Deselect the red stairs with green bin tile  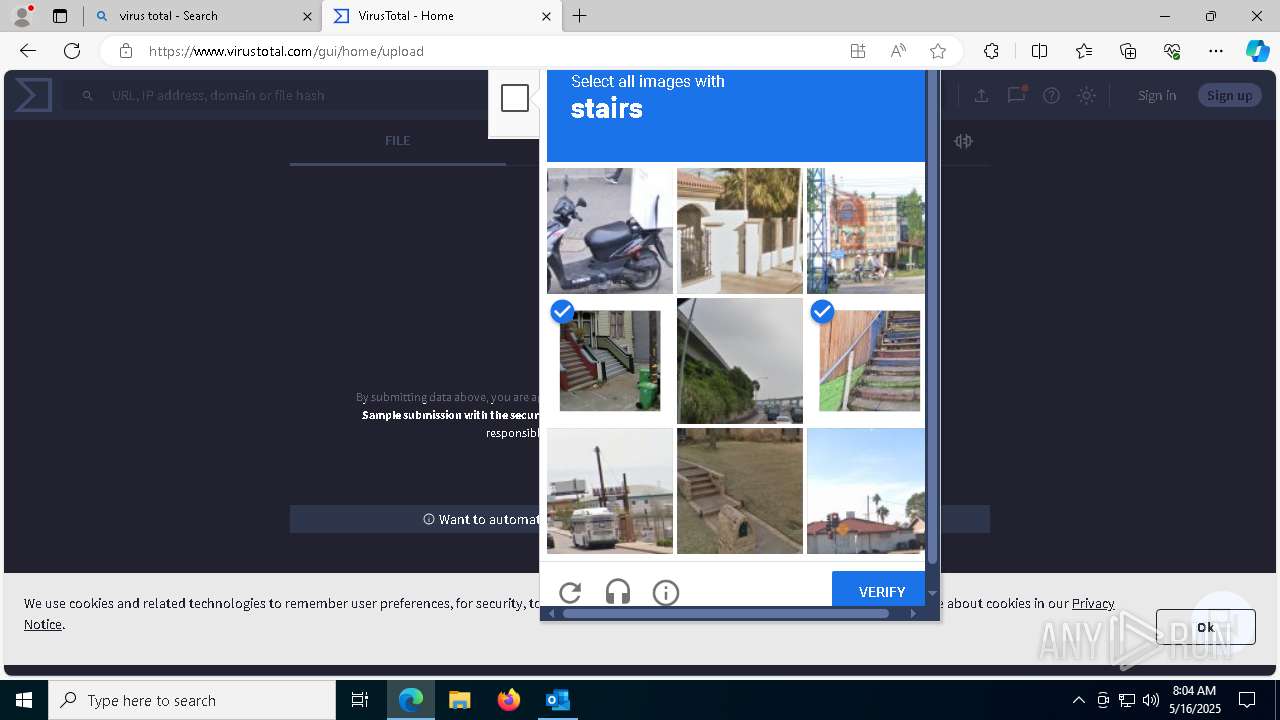click(x=610, y=361)
